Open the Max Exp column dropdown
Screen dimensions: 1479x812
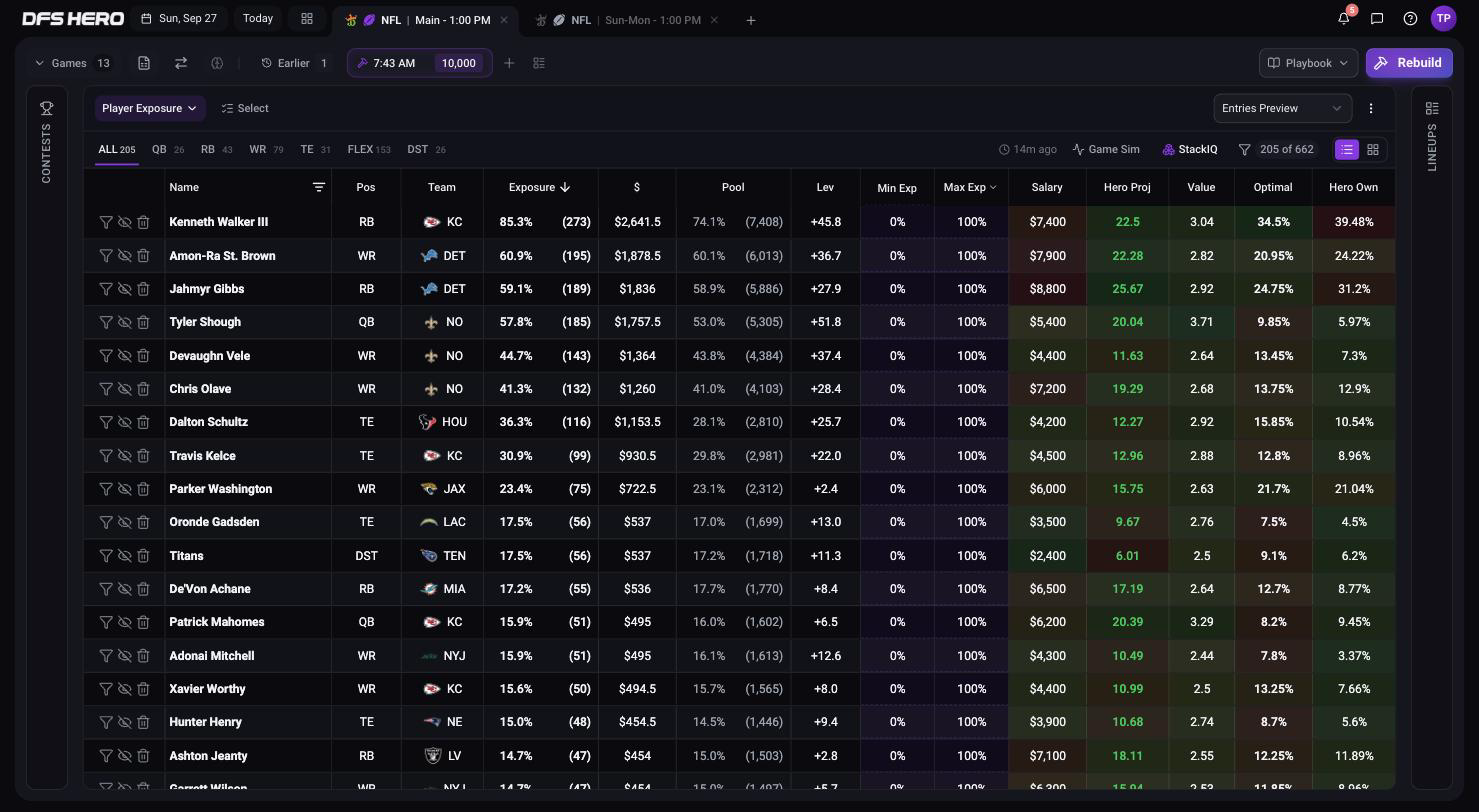point(970,187)
